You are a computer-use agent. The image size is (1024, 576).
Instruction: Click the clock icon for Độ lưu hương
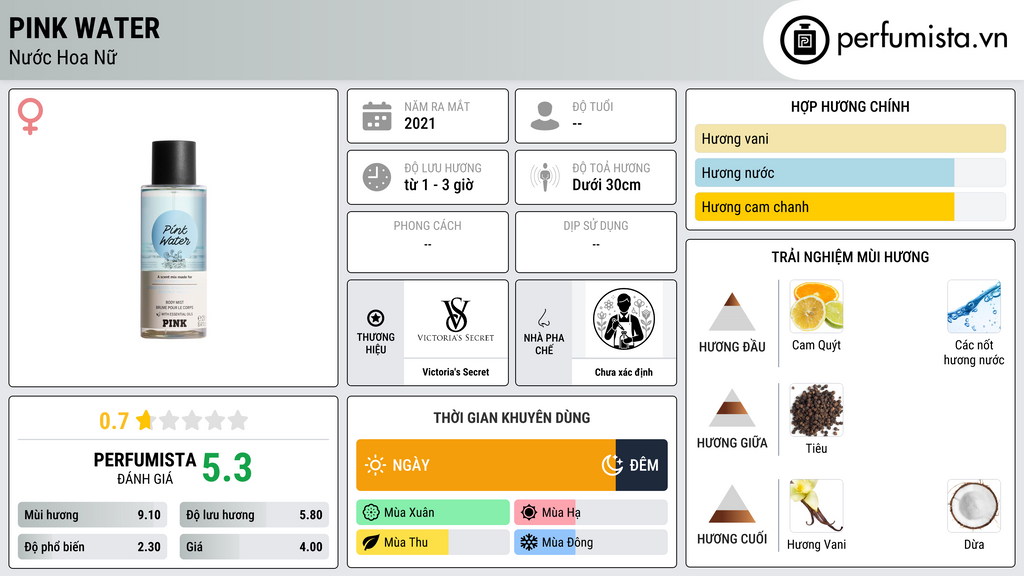(377, 177)
